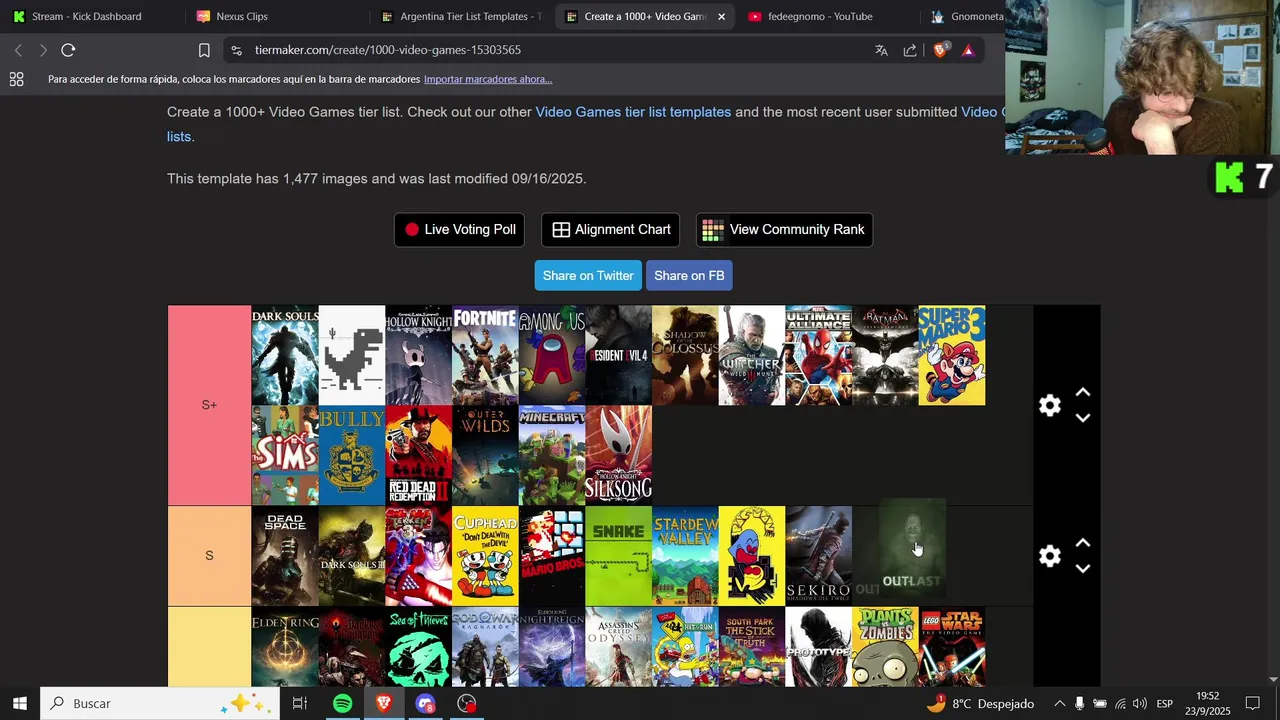View site information icon in address bar

(x=236, y=50)
